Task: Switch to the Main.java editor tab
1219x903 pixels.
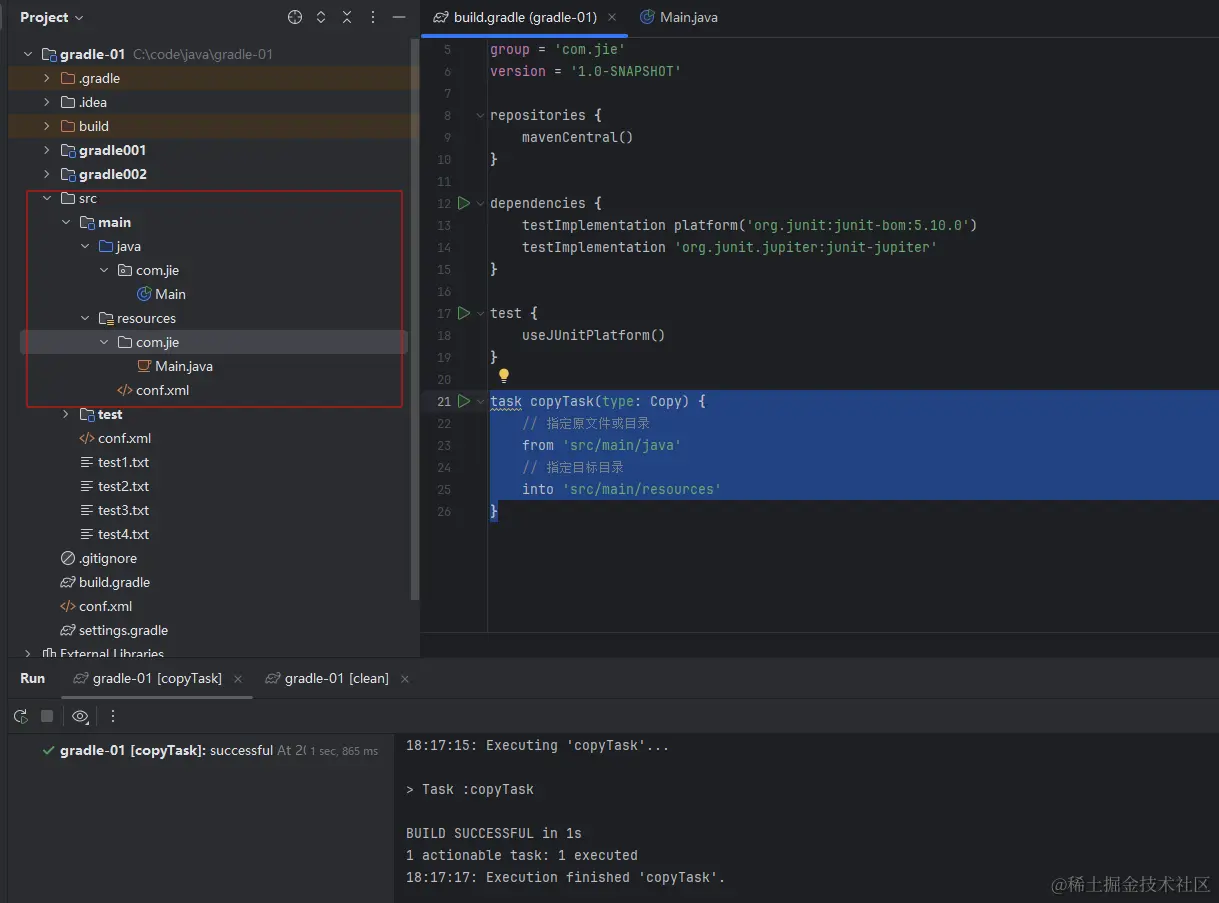Action: click(678, 17)
